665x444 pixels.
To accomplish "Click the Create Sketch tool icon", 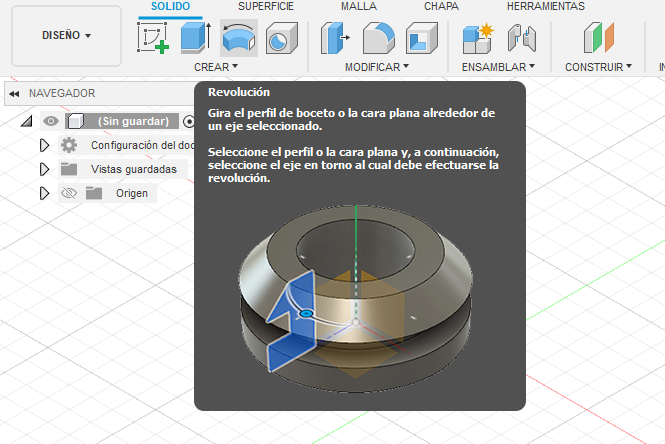I will [x=153, y=38].
